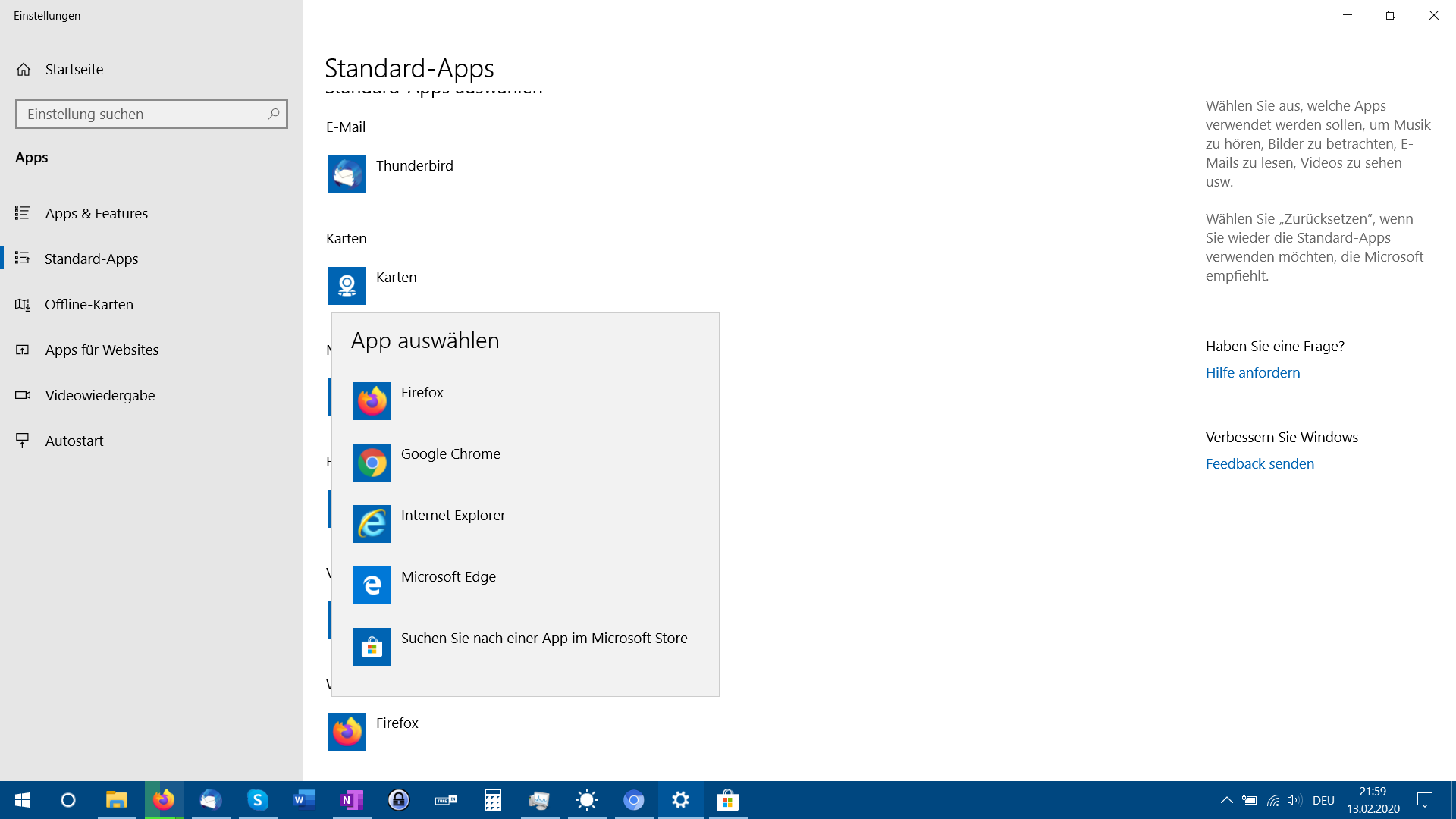Go to Apps für Websites
This screenshot has height=819, width=1456.
coord(101,350)
